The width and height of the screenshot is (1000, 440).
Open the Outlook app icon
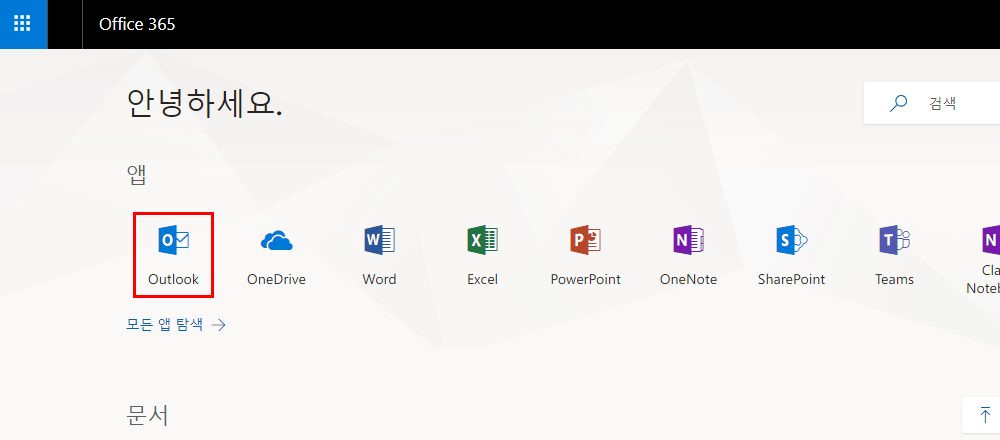pyautogui.click(x=173, y=240)
